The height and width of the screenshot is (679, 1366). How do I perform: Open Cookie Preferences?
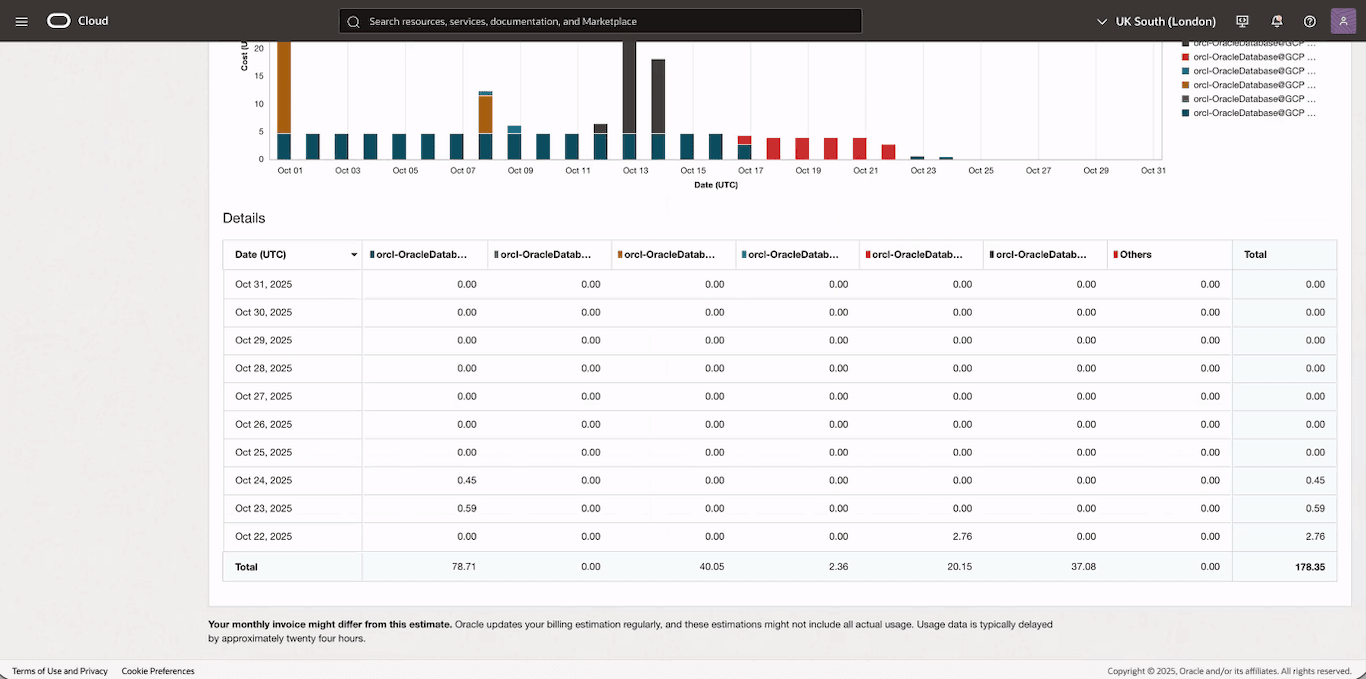click(157, 671)
